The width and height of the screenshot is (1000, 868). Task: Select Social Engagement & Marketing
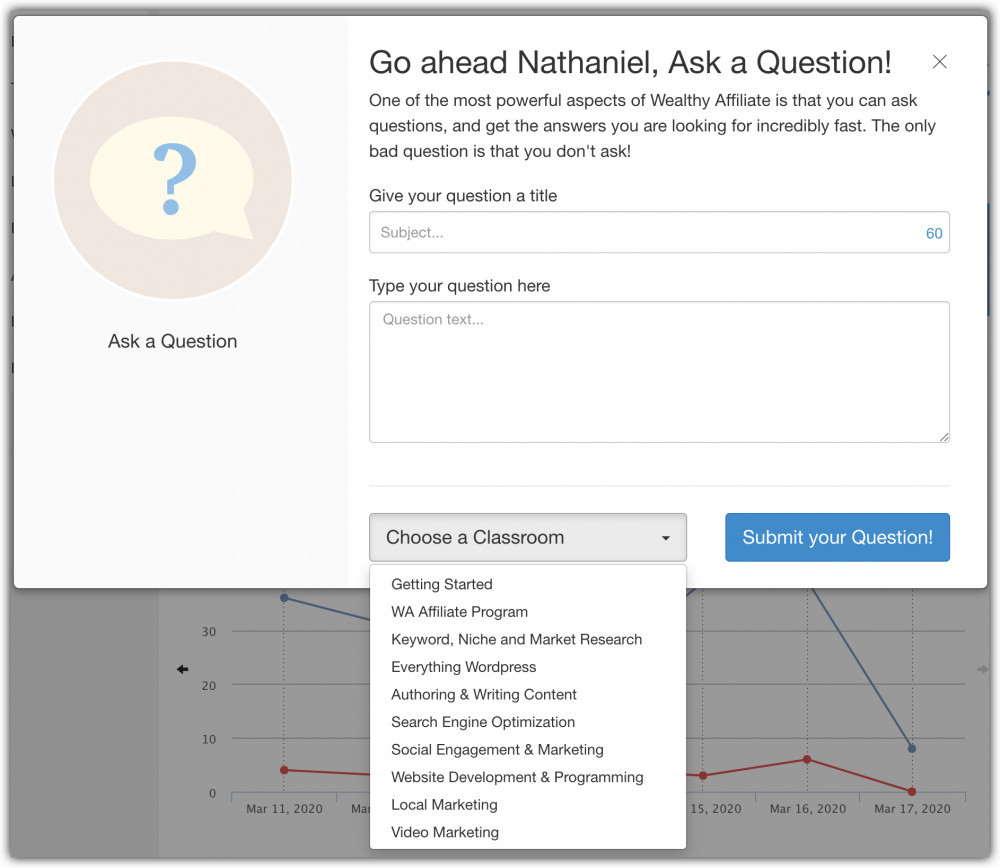[497, 749]
